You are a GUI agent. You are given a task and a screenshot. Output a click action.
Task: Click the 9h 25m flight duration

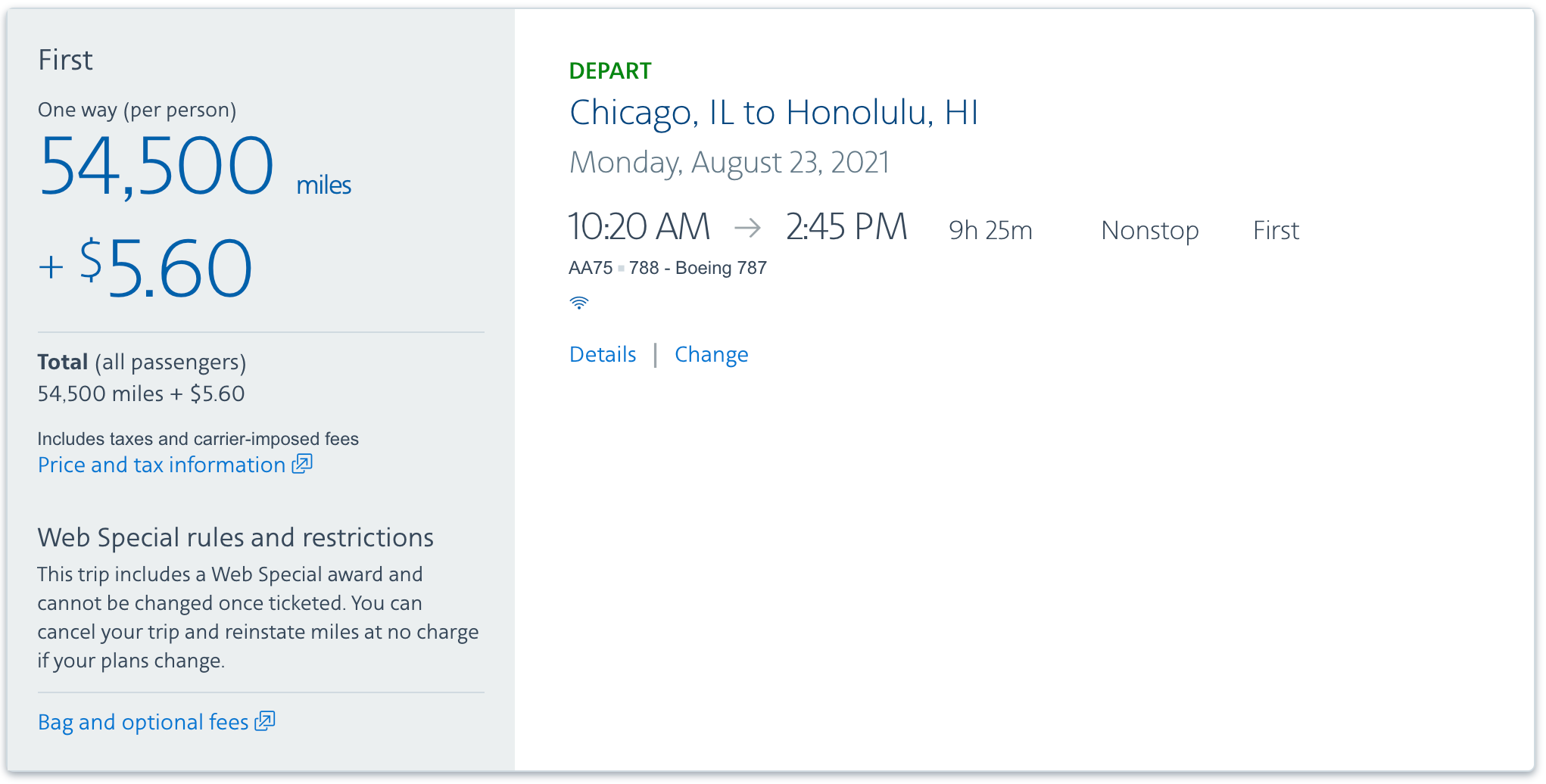coord(990,230)
